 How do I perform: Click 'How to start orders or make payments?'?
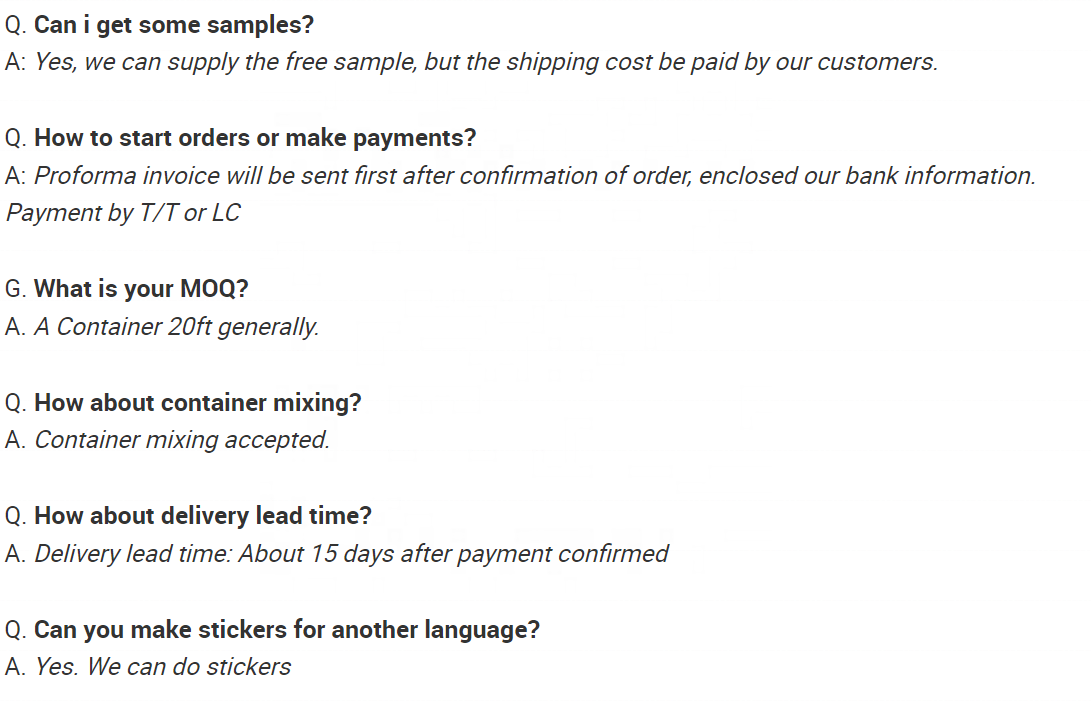[255, 138]
